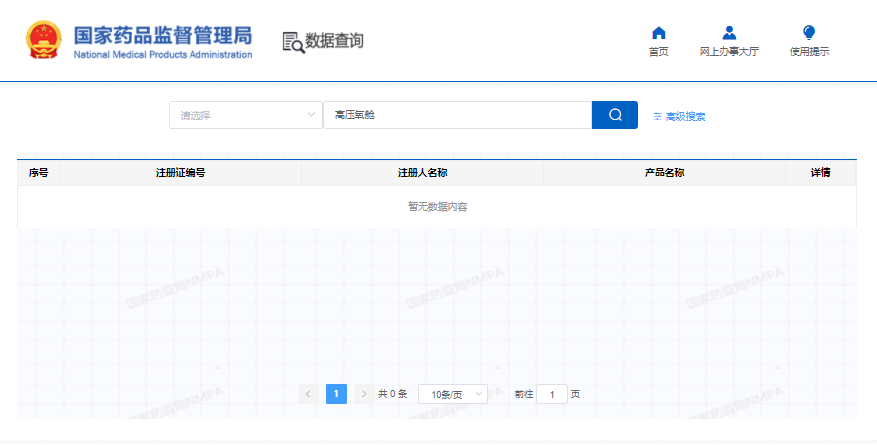
Task: Click the 序号 column header
Action: [x=39, y=173]
